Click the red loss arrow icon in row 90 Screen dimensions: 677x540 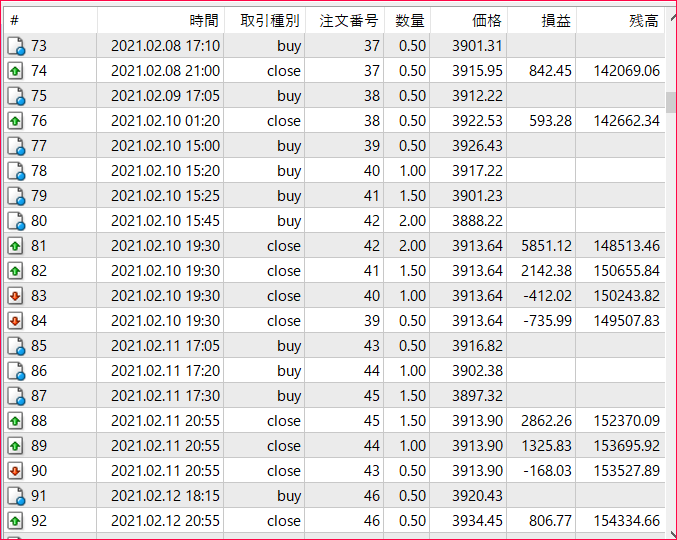pyautogui.click(x=16, y=471)
